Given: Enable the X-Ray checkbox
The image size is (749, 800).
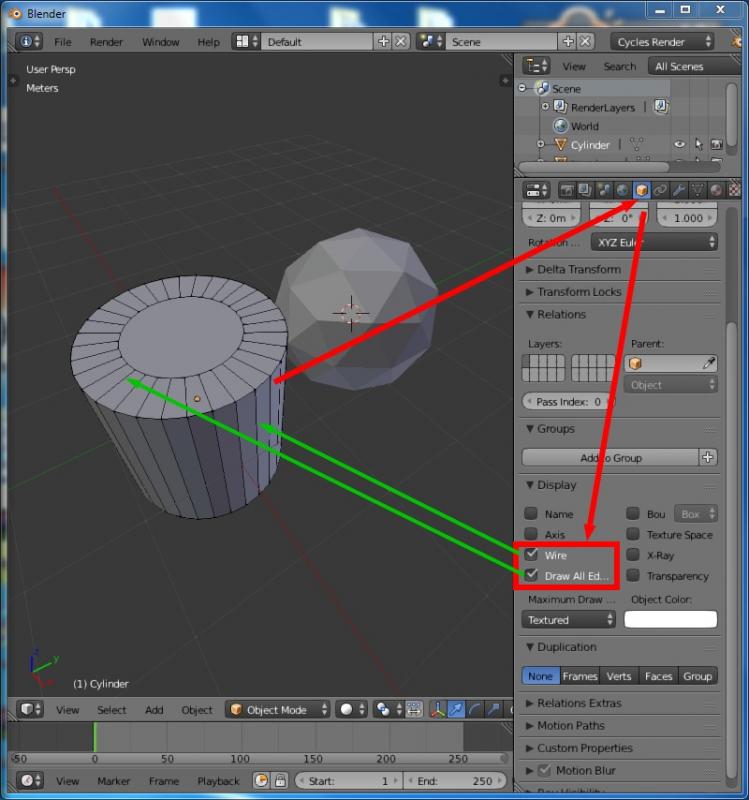Looking at the screenshot, I should point(633,555).
